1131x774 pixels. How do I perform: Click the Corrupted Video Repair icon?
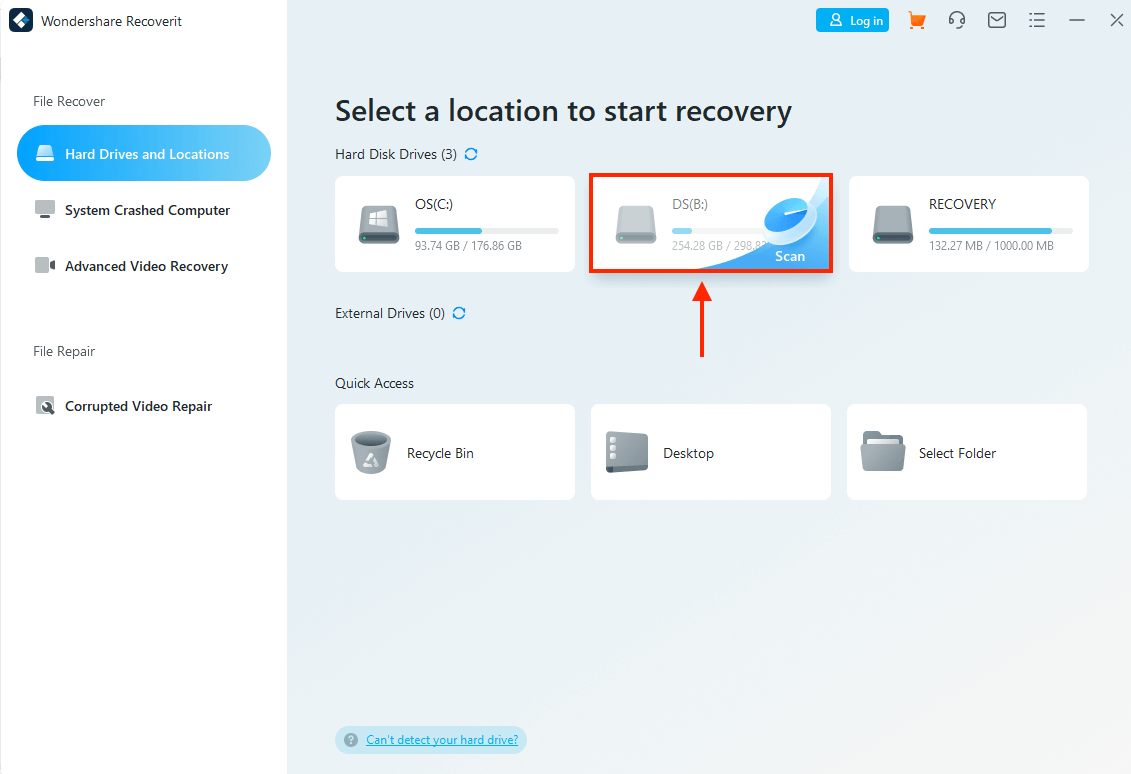45,405
